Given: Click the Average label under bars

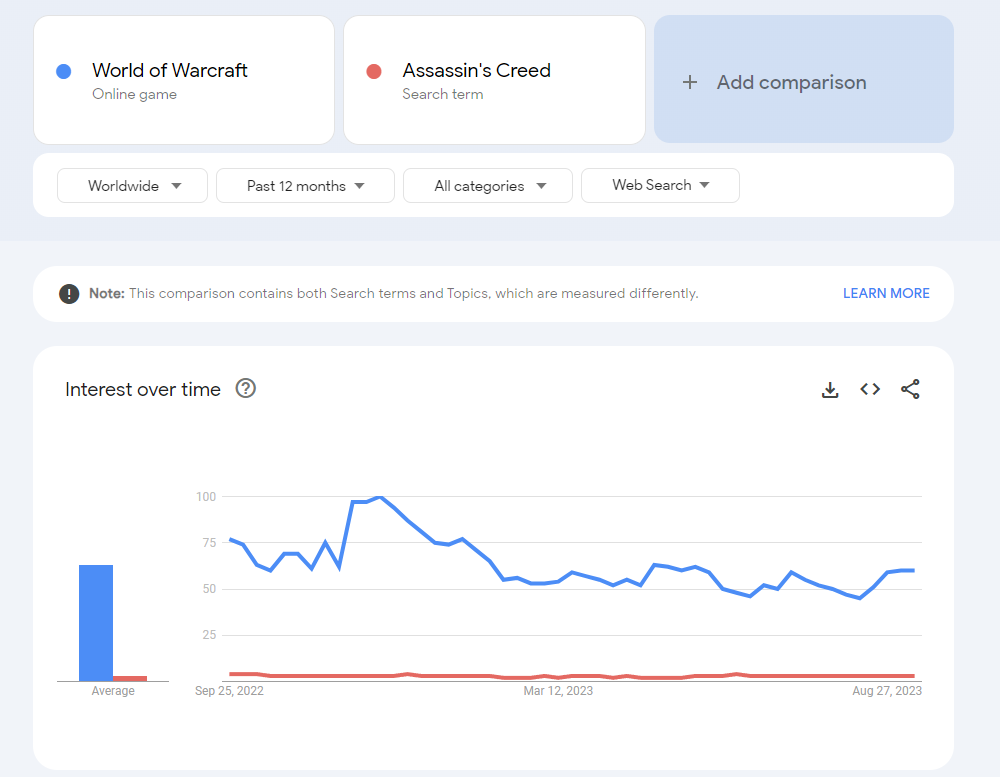Looking at the screenshot, I should click(113, 691).
